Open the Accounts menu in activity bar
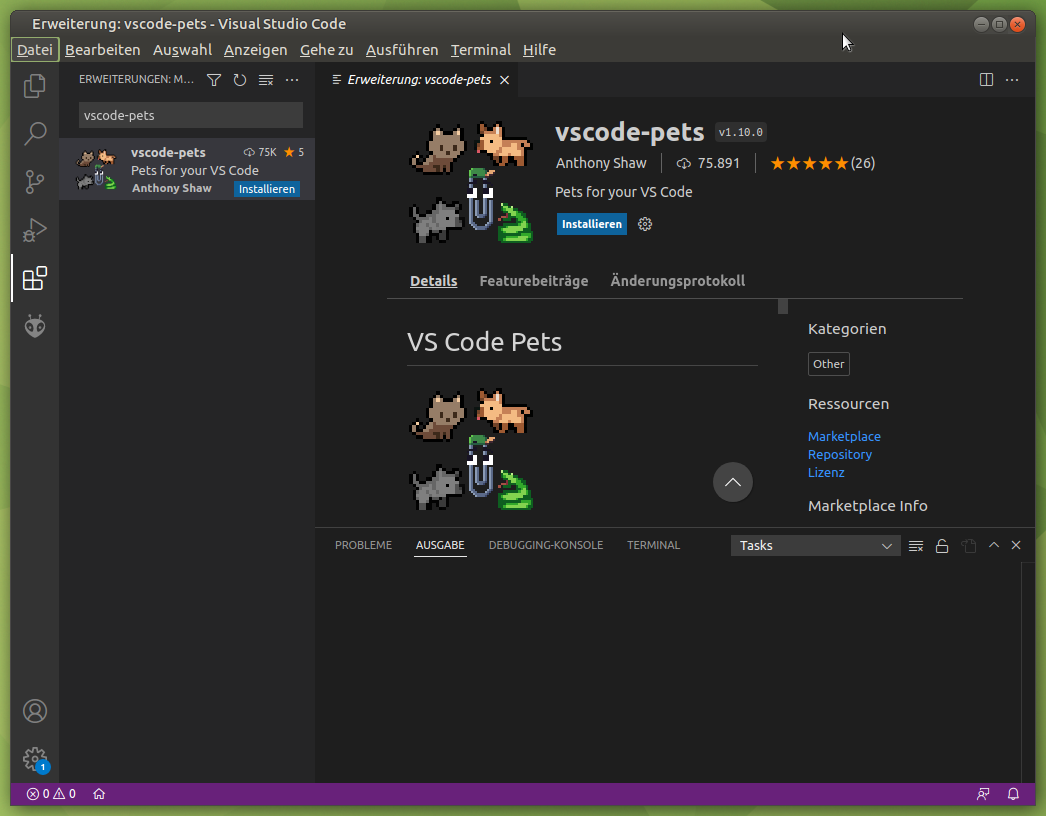Viewport: 1046px width, 816px height. (35, 711)
